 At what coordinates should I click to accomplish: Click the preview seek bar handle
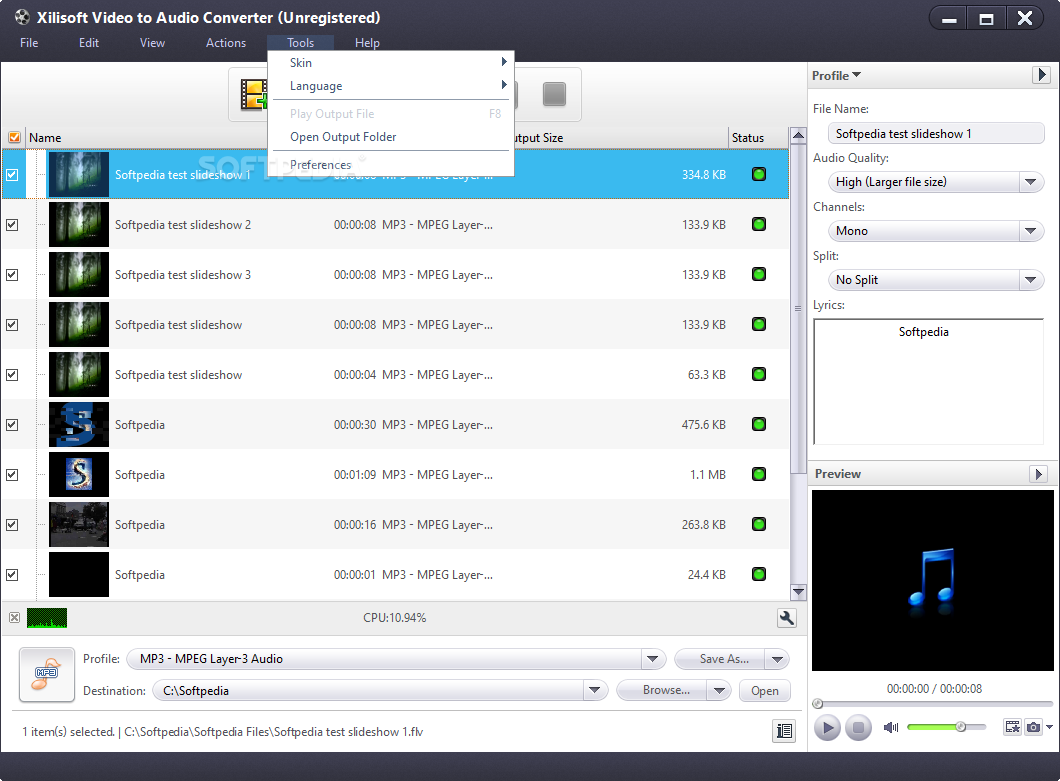point(817,703)
